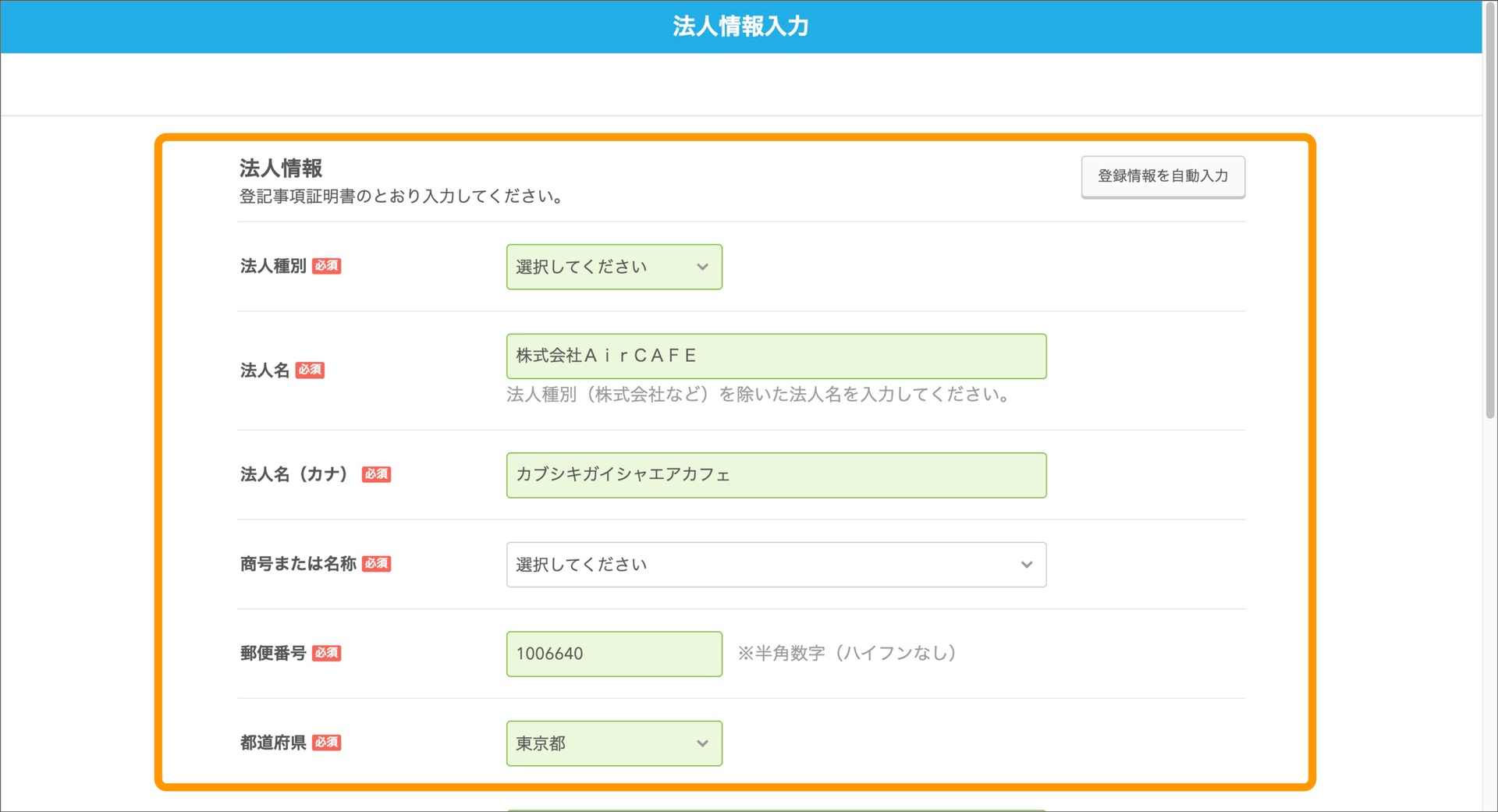Click the 法人情報入力 blue header bar
This screenshot has height=812, width=1498.
click(x=740, y=26)
